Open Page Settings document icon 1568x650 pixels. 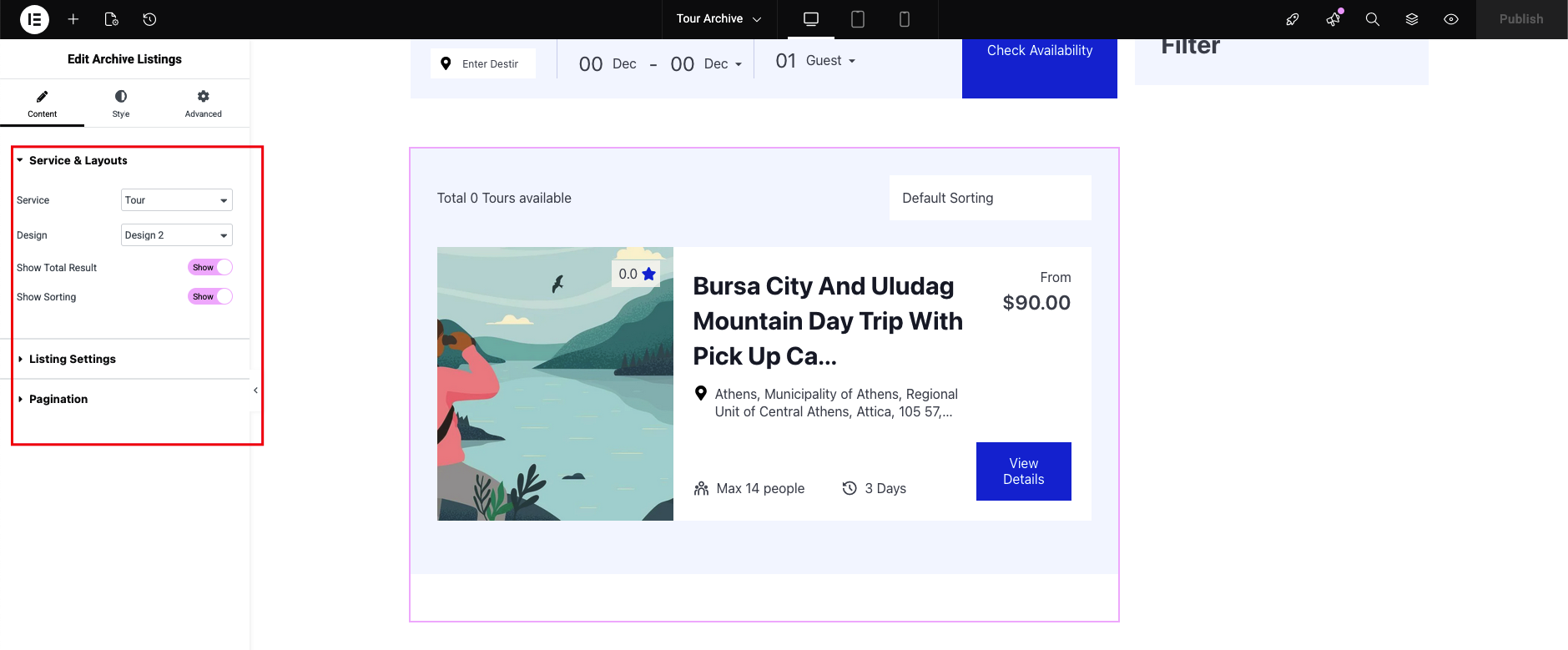point(112,18)
